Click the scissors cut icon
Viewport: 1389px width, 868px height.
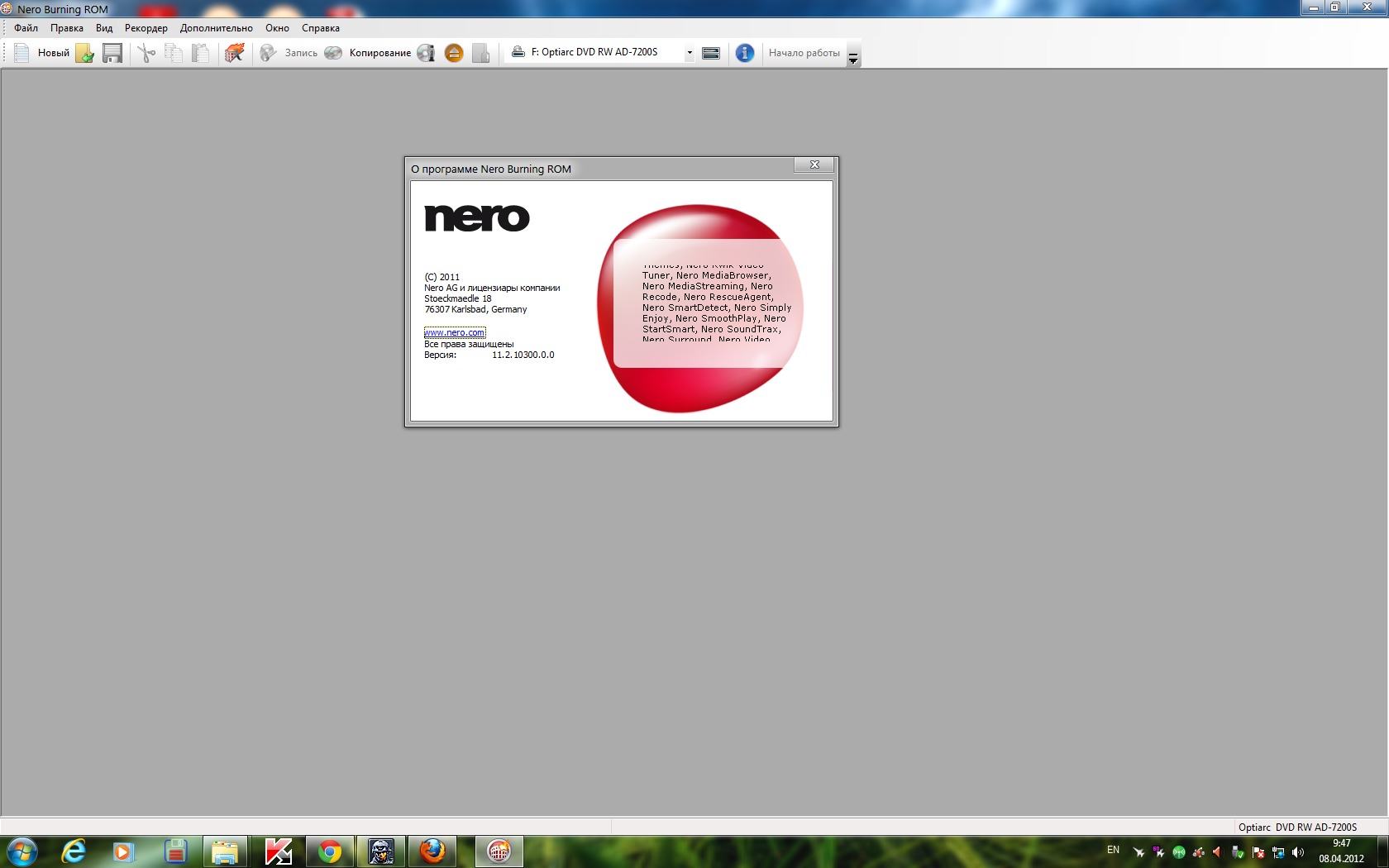pos(146,53)
